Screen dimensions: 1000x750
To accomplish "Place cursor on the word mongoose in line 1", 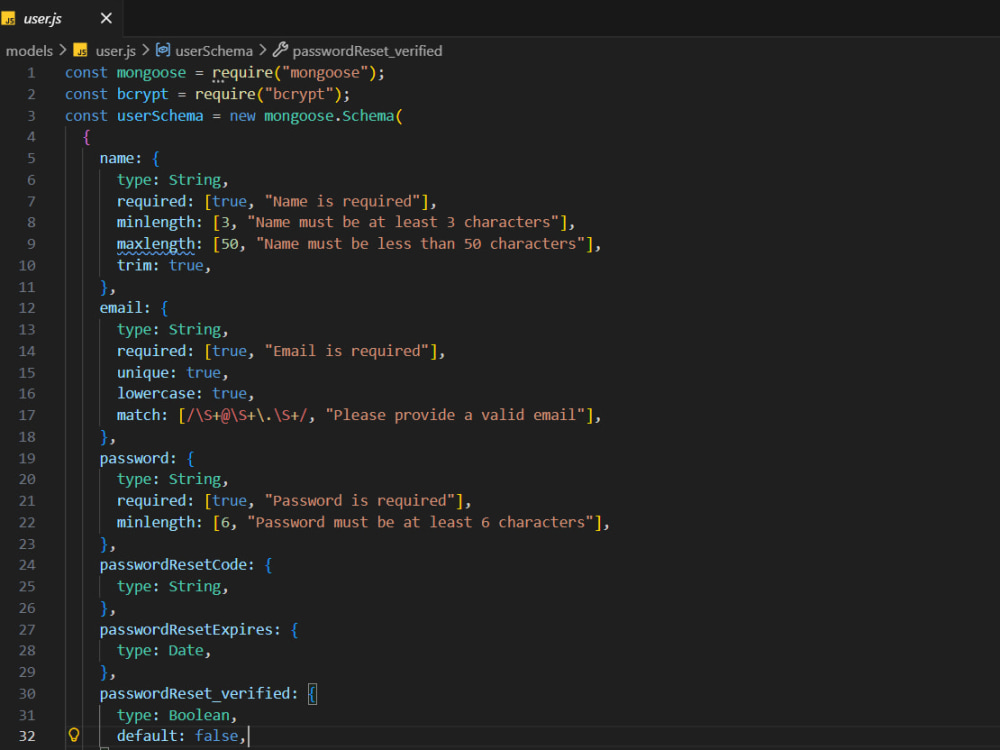I will tap(151, 73).
